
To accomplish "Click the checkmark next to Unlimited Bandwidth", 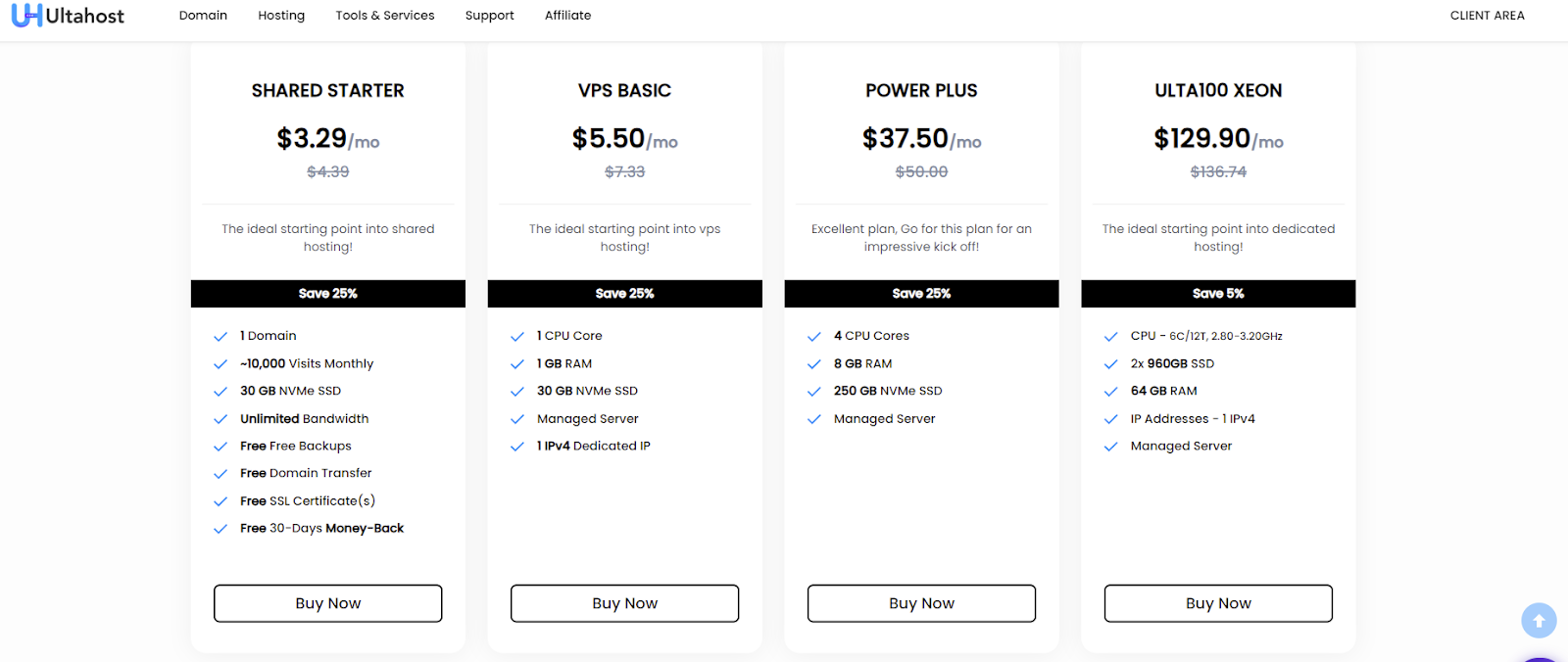I will (220, 419).
